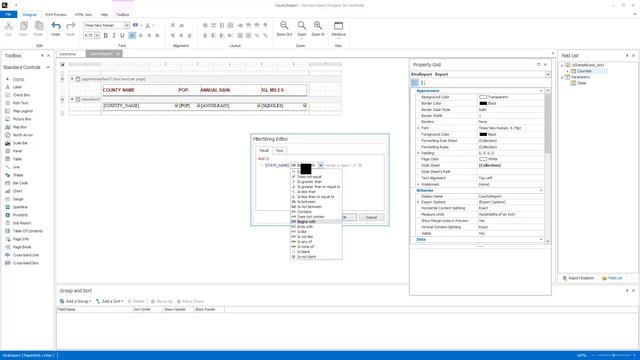Open the Windows view button
The height and width of the screenshot is (360, 640).
pos(338,29)
